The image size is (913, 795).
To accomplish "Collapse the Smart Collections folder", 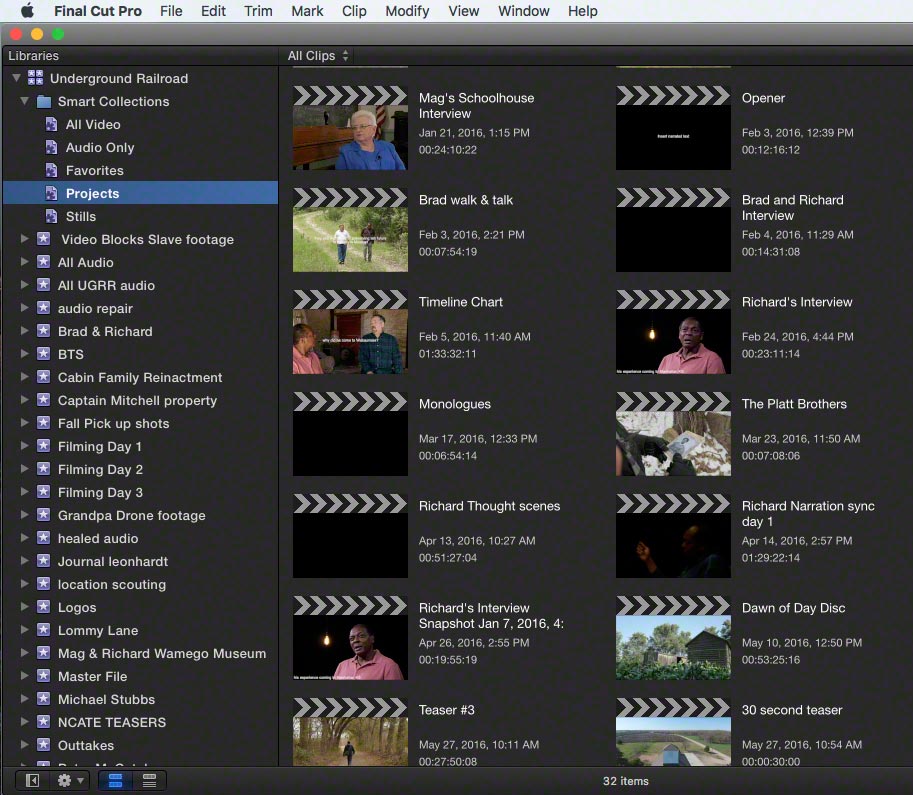I will point(24,101).
